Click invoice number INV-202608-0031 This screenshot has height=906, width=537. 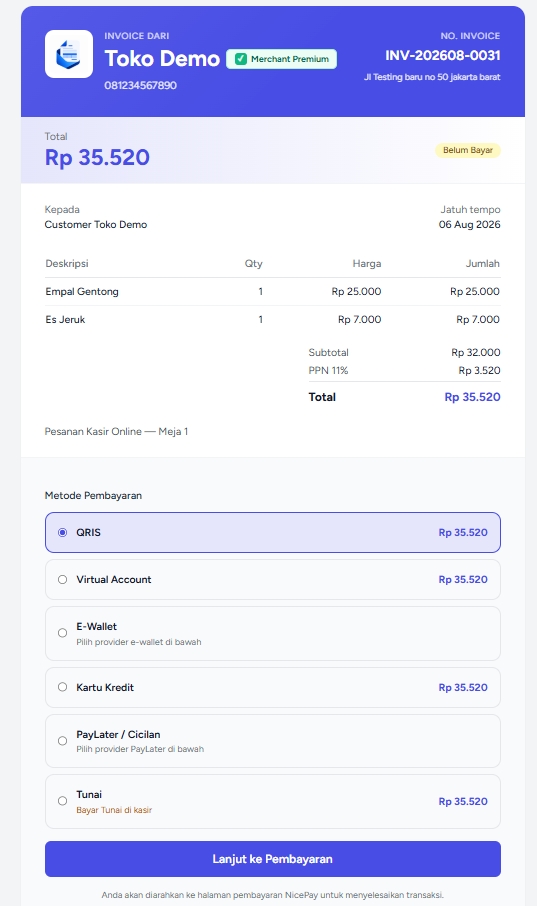coord(443,55)
